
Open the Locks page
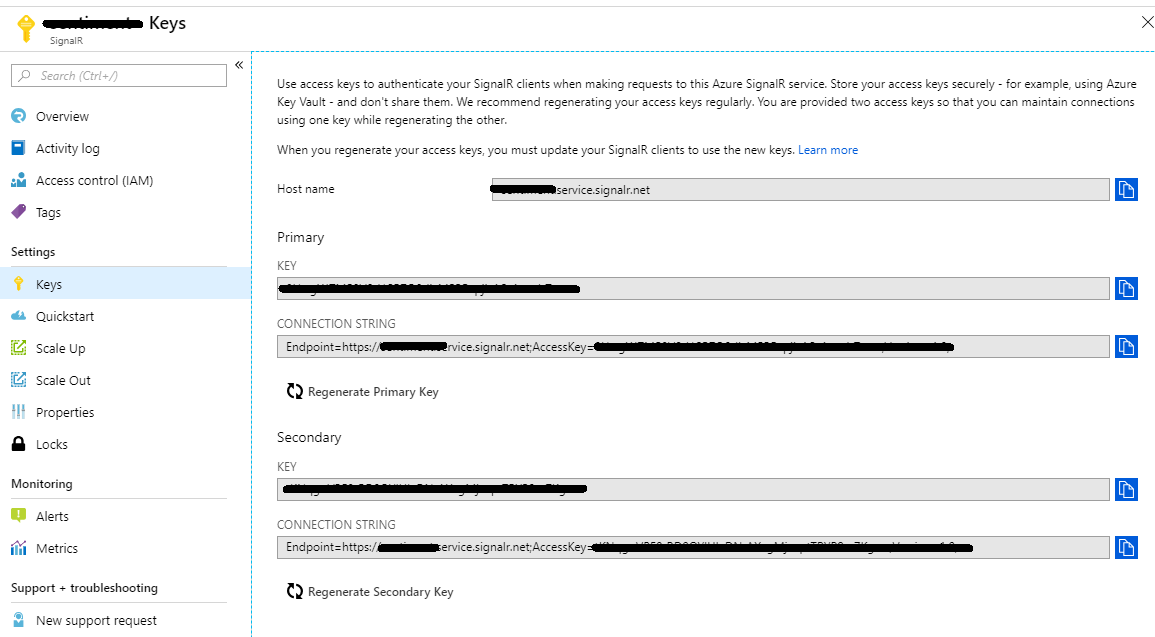(x=52, y=445)
